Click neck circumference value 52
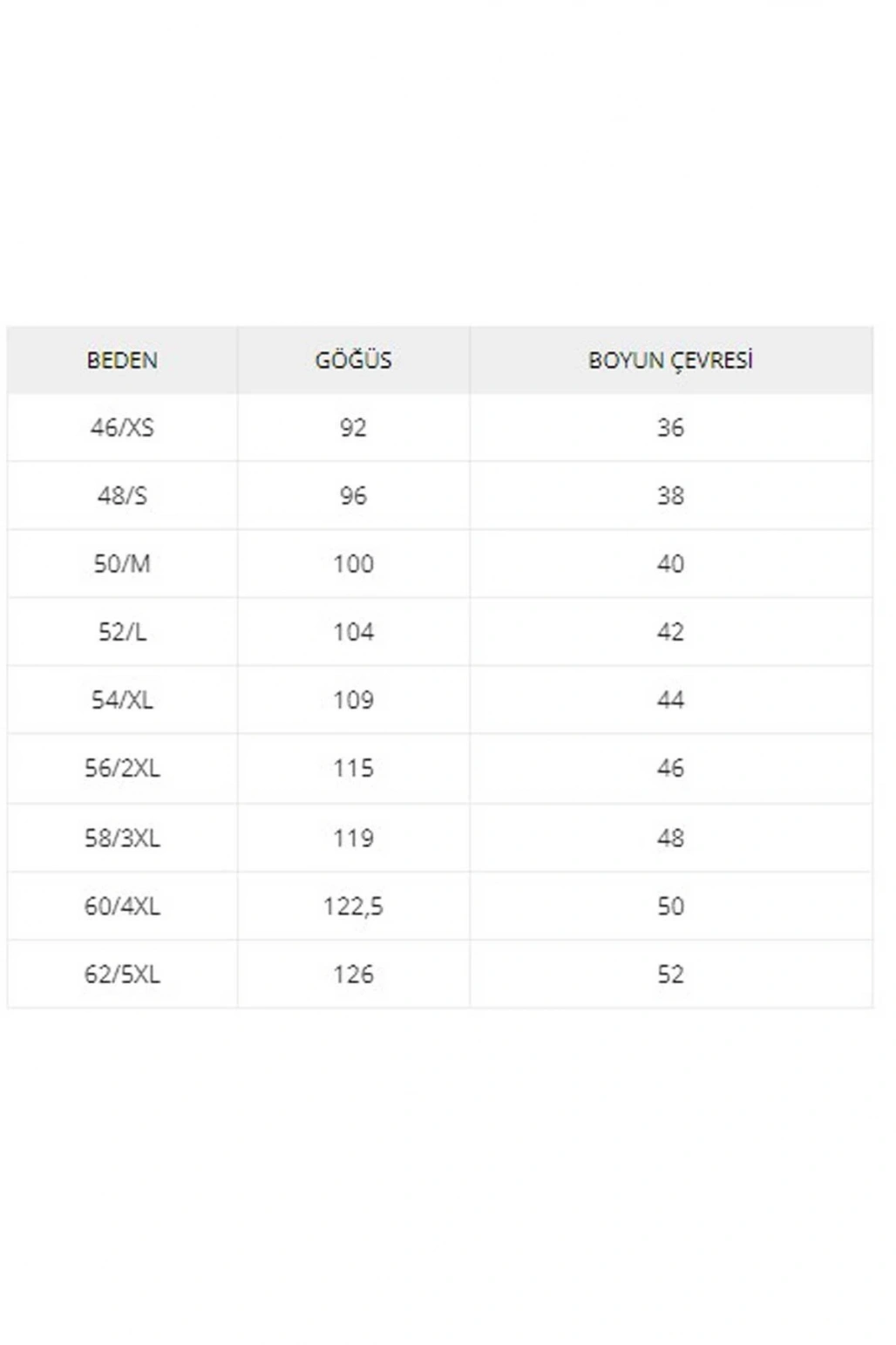 click(670, 975)
